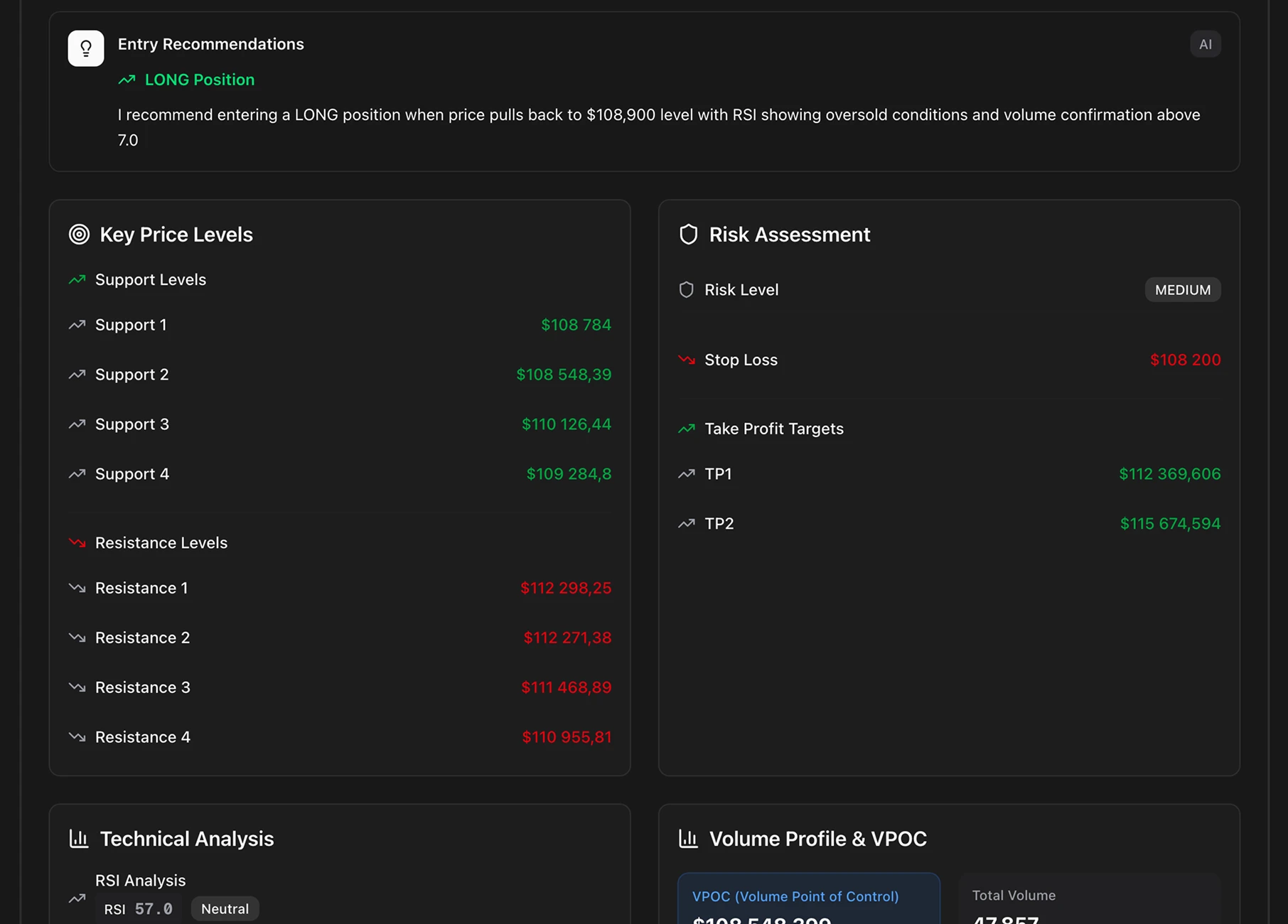Click the TP1 value $112 369,606
The height and width of the screenshot is (924, 1288).
tap(1170, 474)
